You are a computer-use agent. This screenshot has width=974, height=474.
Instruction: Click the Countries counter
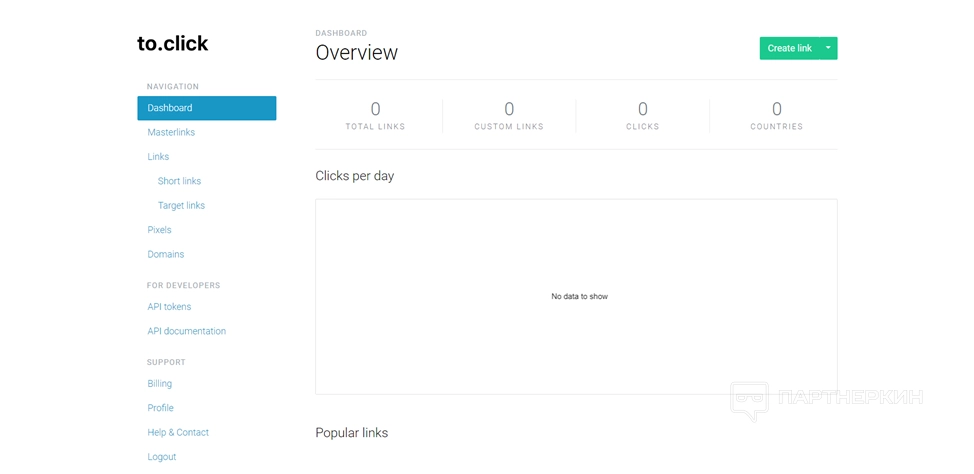pos(776,116)
